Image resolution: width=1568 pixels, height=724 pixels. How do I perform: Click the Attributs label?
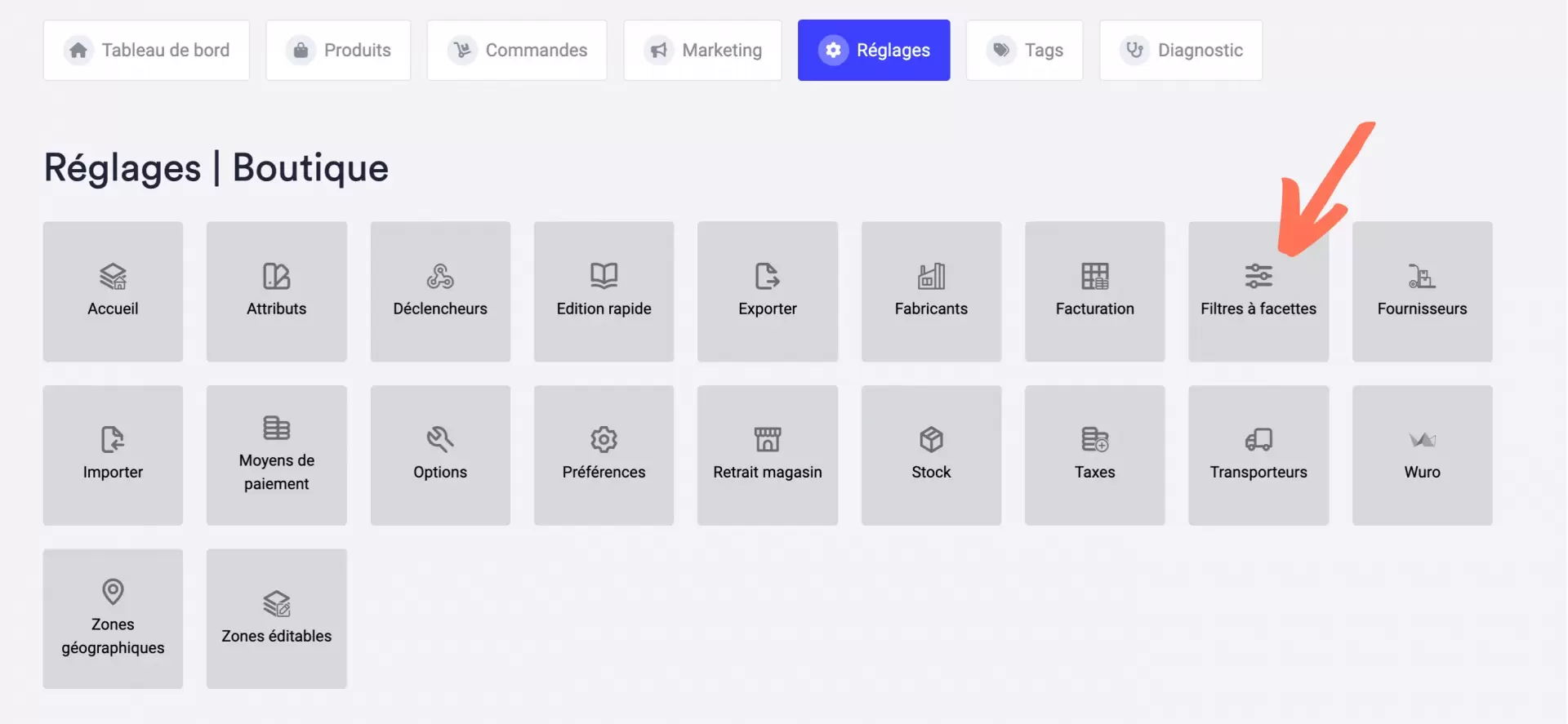pos(277,309)
